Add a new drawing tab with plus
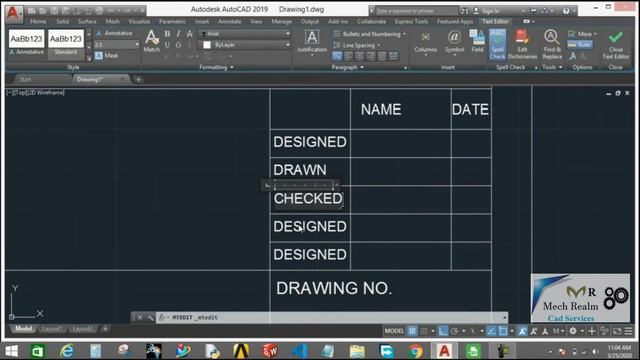 tap(138, 80)
